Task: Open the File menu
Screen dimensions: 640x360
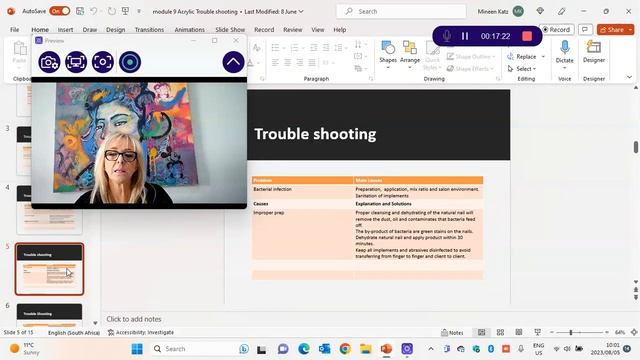Action: click(x=15, y=30)
